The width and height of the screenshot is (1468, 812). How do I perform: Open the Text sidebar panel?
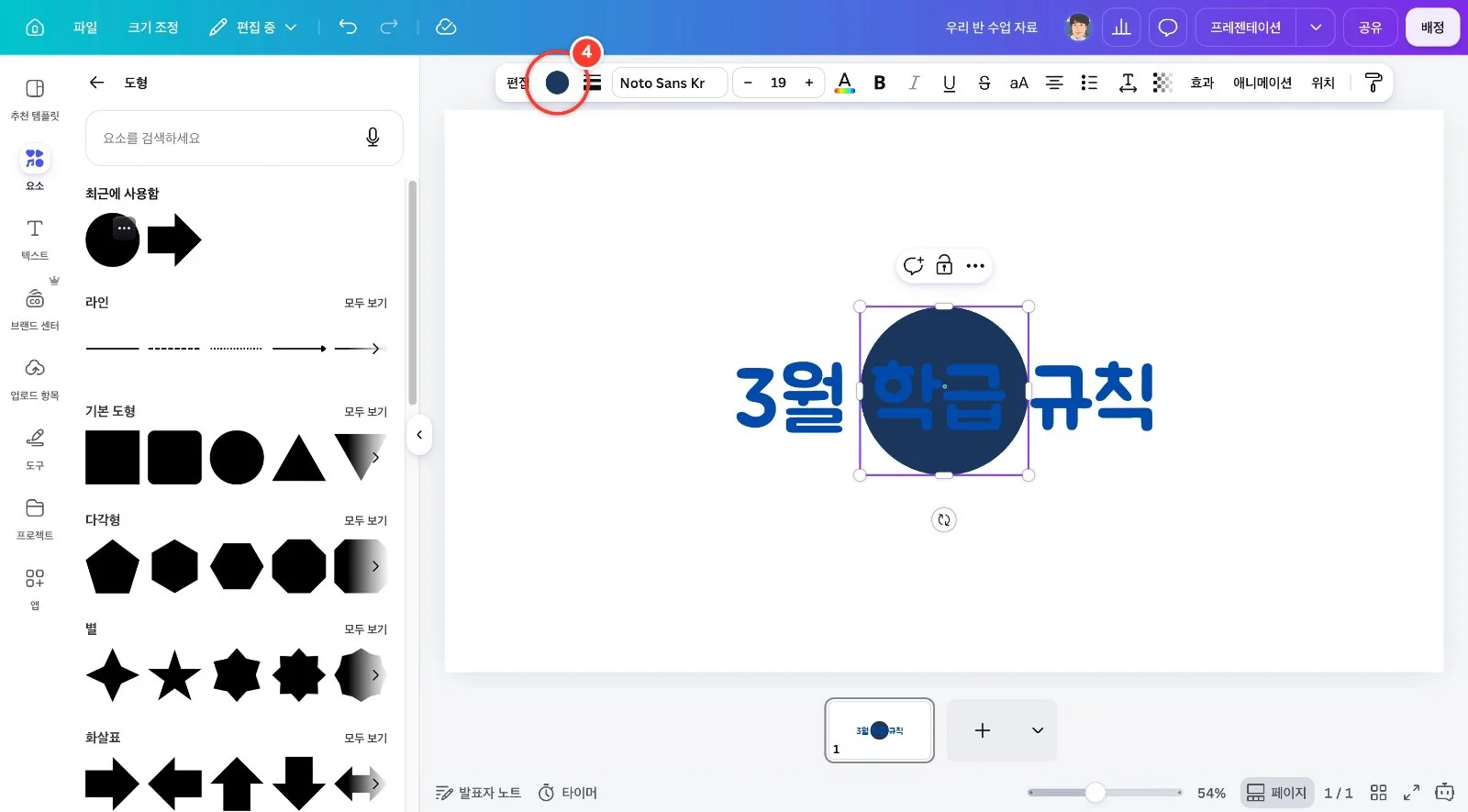point(35,239)
